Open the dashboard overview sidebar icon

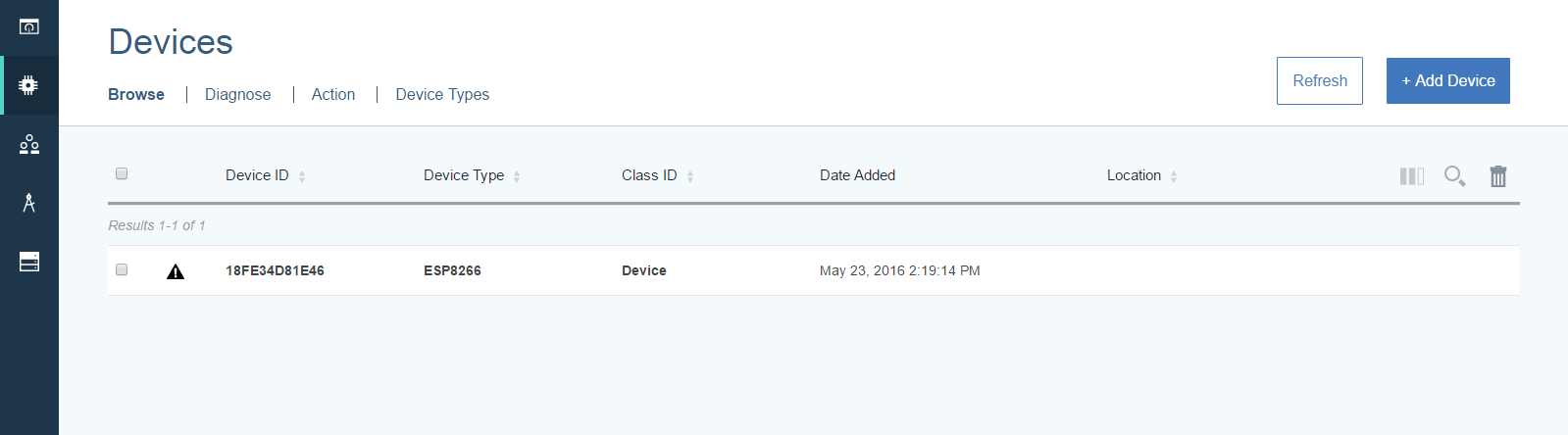pos(29,26)
